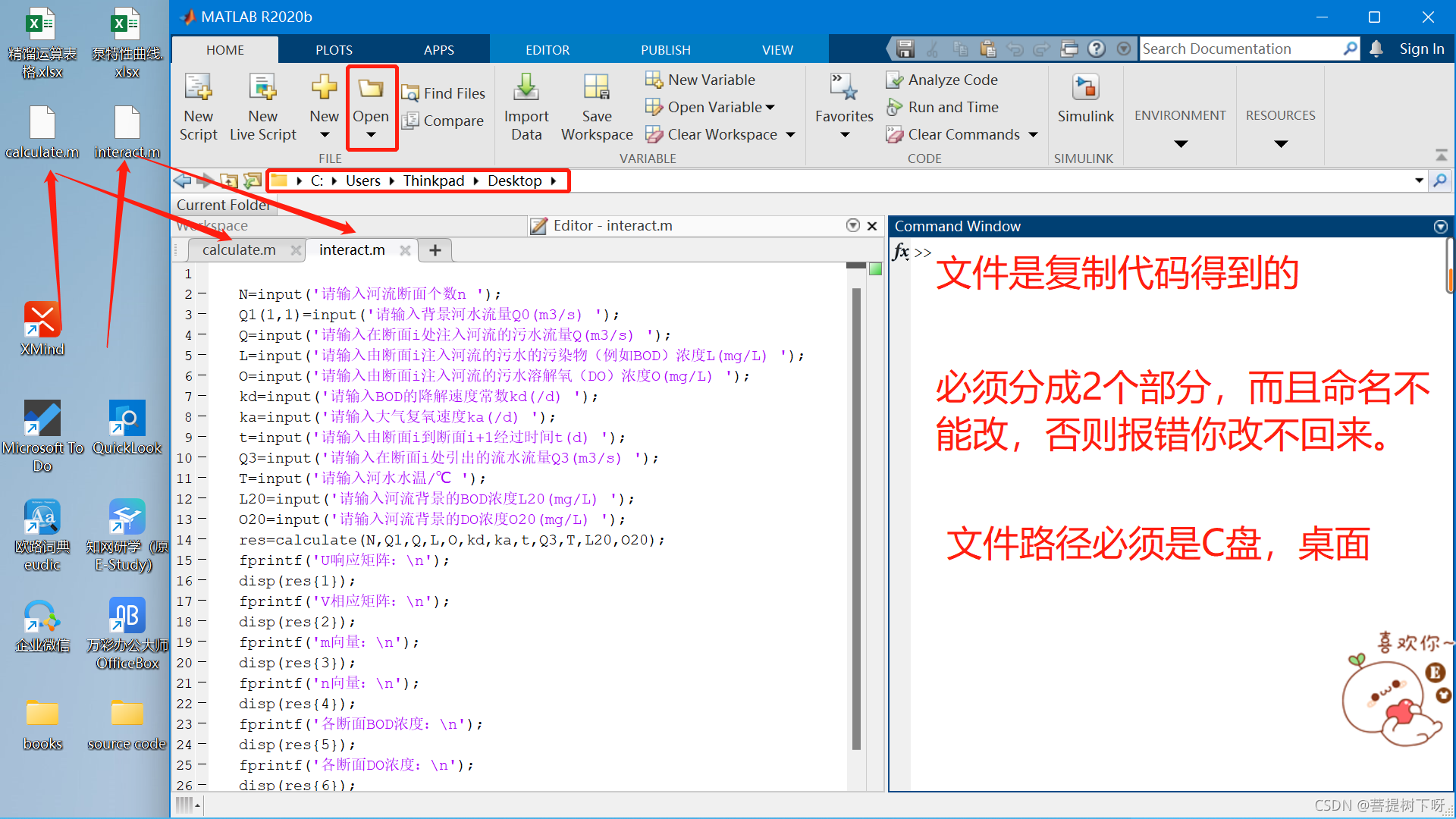Viewport: 1456px width, 819px height.
Task: Click the notification bell icon
Action: [1376, 49]
